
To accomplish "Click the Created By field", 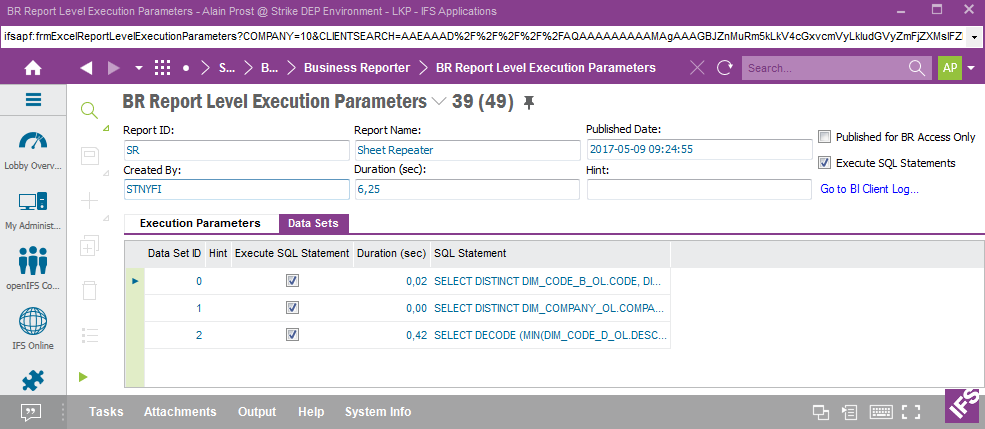I will tap(236, 189).
